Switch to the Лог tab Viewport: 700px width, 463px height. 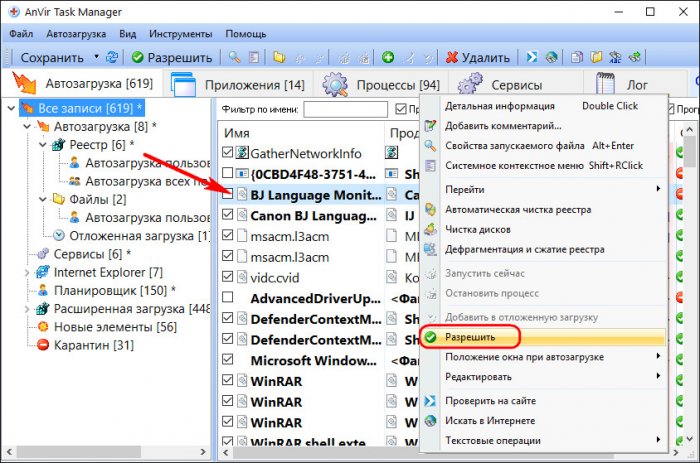(x=623, y=84)
